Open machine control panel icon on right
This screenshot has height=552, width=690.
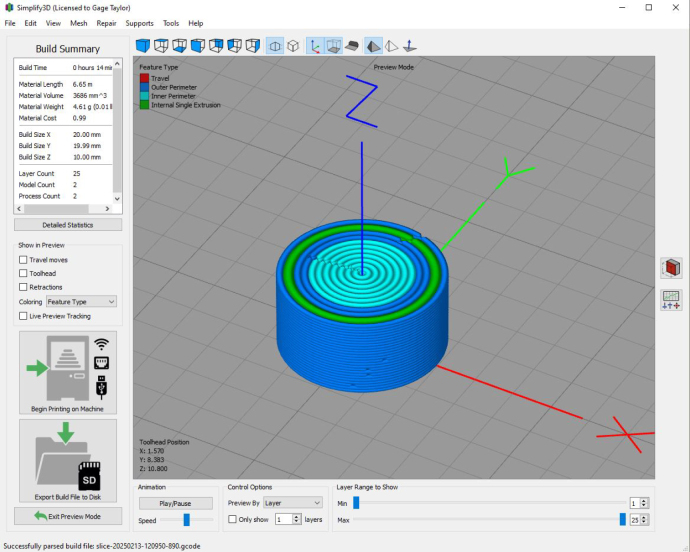[x=671, y=300]
